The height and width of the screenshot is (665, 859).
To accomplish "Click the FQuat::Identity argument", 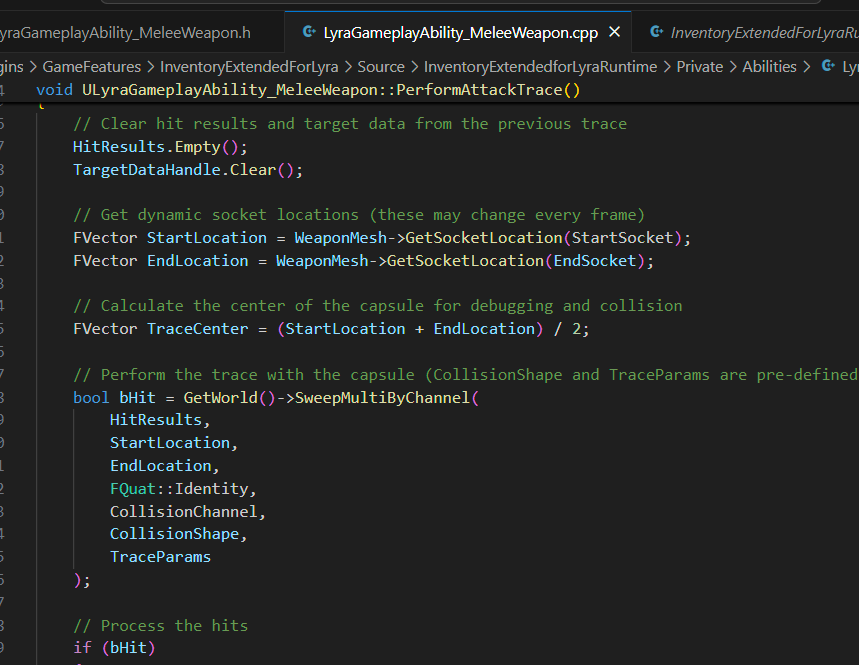I will (183, 489).
